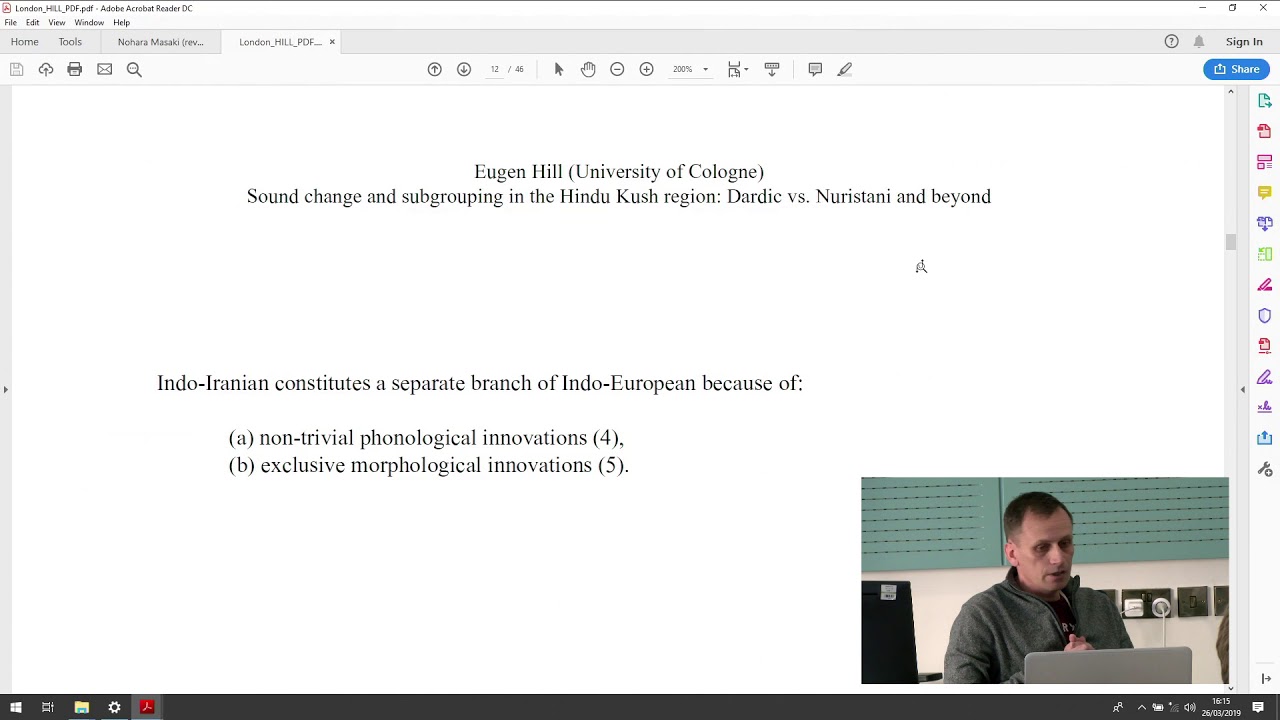Open Settings gear on the taskbar

coord(114,707)
